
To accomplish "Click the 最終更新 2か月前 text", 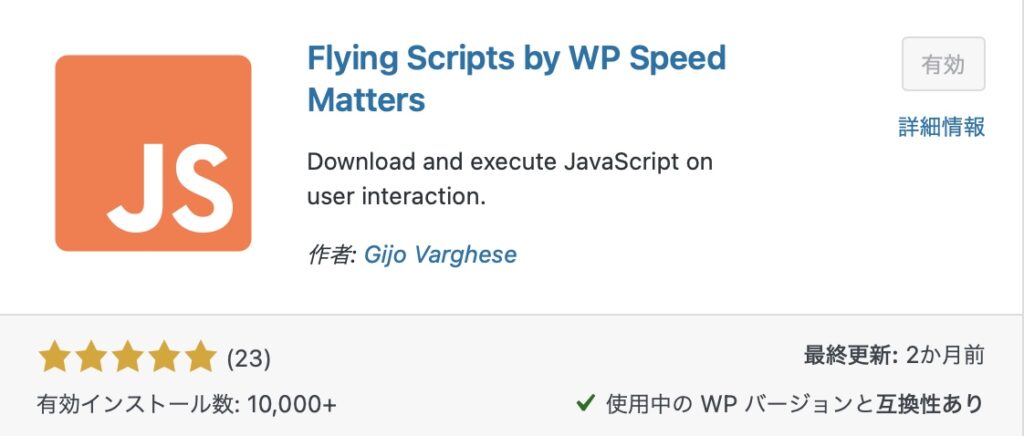I will pyautogui.click(x=894, y=356).
